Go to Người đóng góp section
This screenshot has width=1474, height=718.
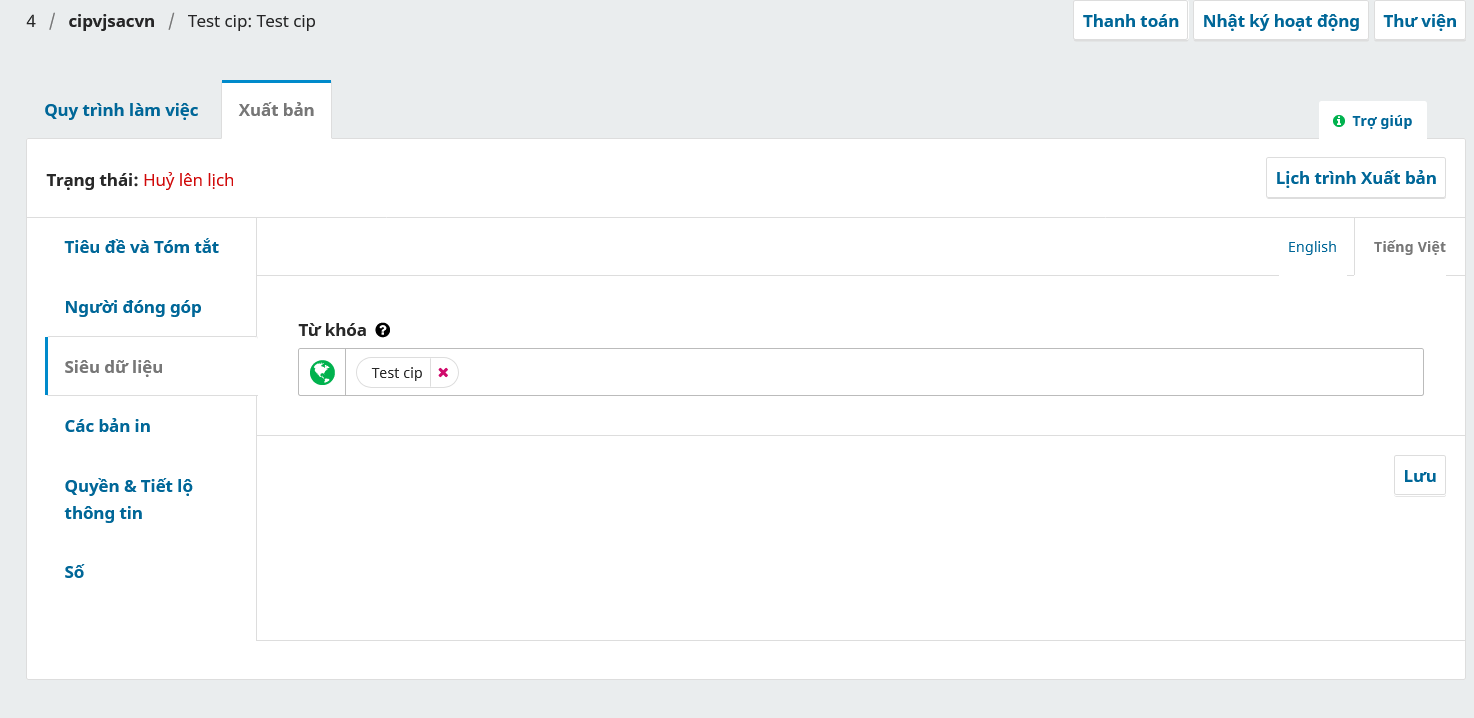click(x=133, y=307)
